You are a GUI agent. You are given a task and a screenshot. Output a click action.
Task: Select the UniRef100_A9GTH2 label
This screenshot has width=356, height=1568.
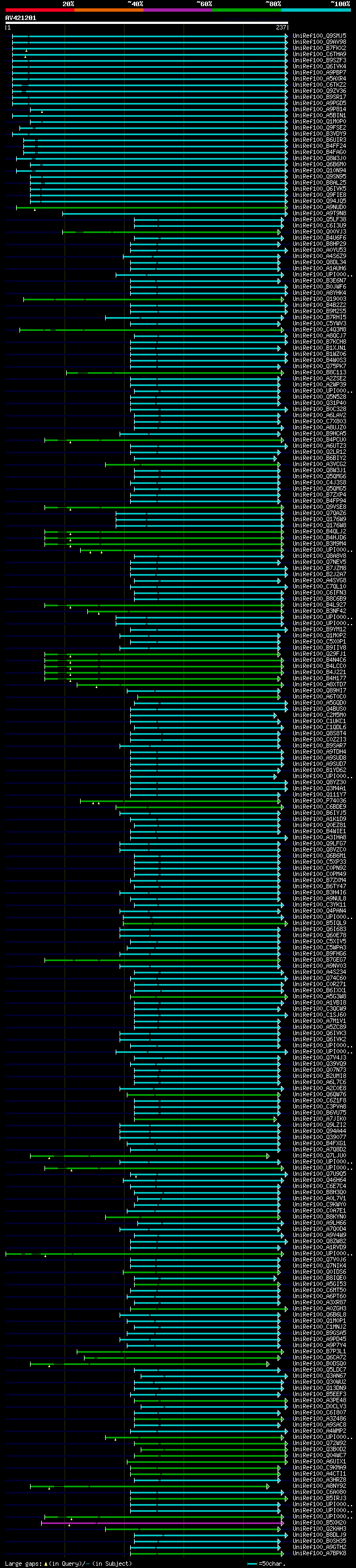click(x=319, y=1547)
